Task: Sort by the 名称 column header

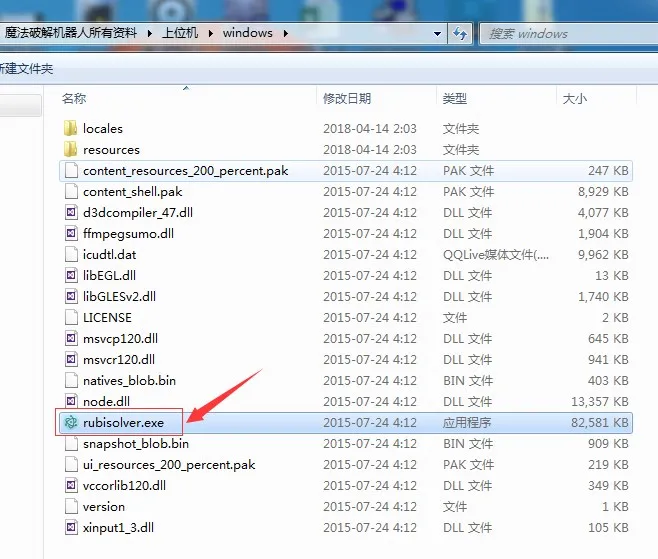Action: click(x=74, y=99)
